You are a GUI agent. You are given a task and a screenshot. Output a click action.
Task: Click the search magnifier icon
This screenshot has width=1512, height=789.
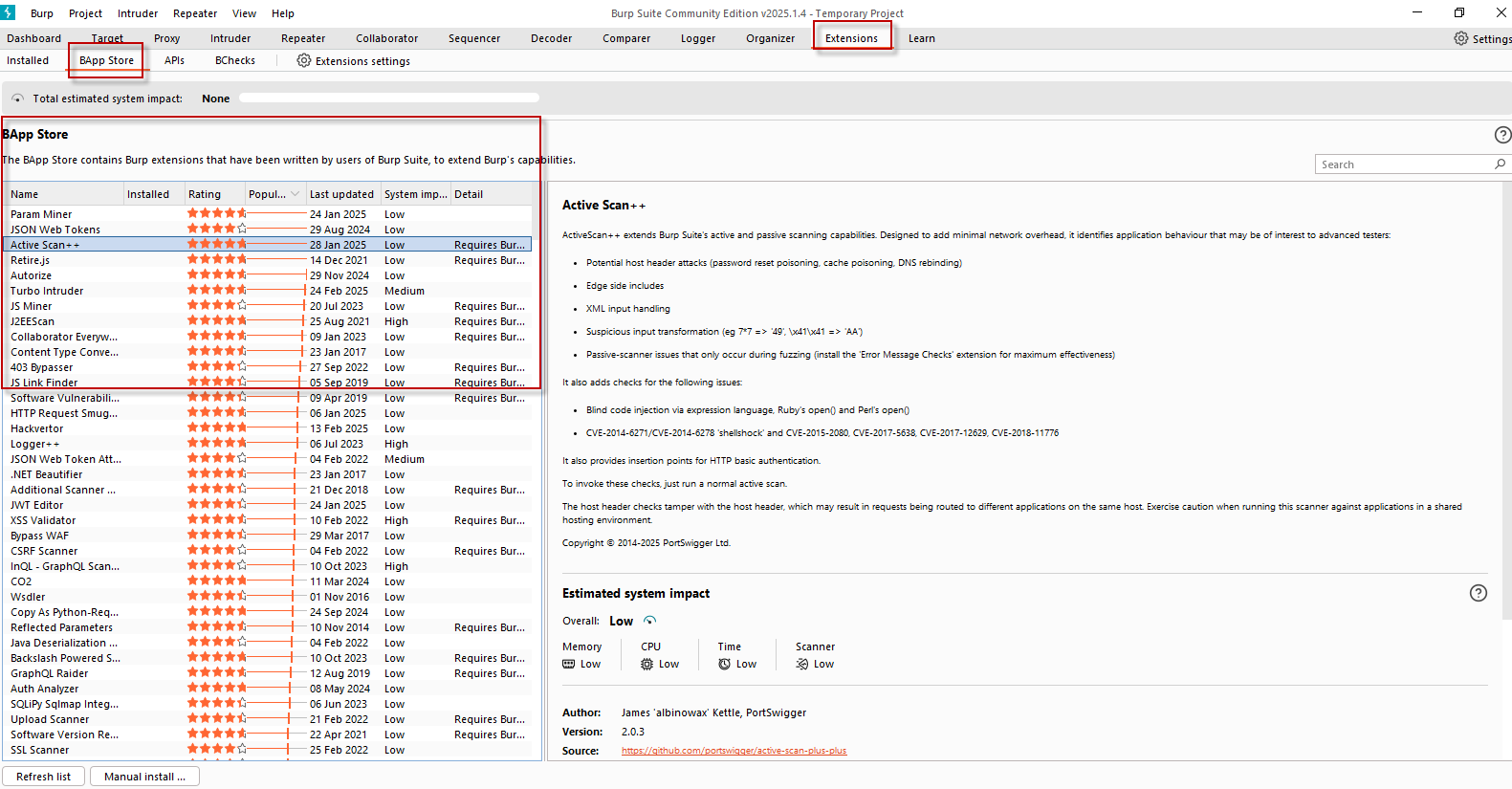pyautogui.click(x=1500, y=164)
